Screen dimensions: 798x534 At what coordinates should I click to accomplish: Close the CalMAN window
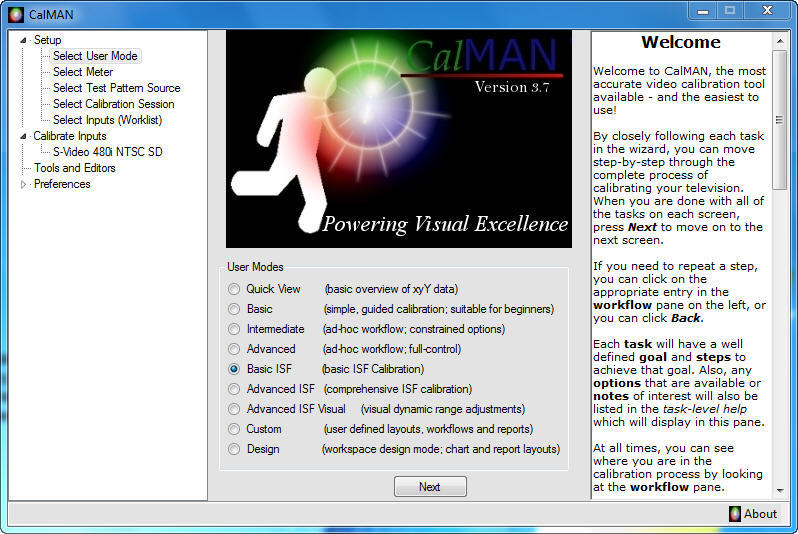click(x=767, y=11)
